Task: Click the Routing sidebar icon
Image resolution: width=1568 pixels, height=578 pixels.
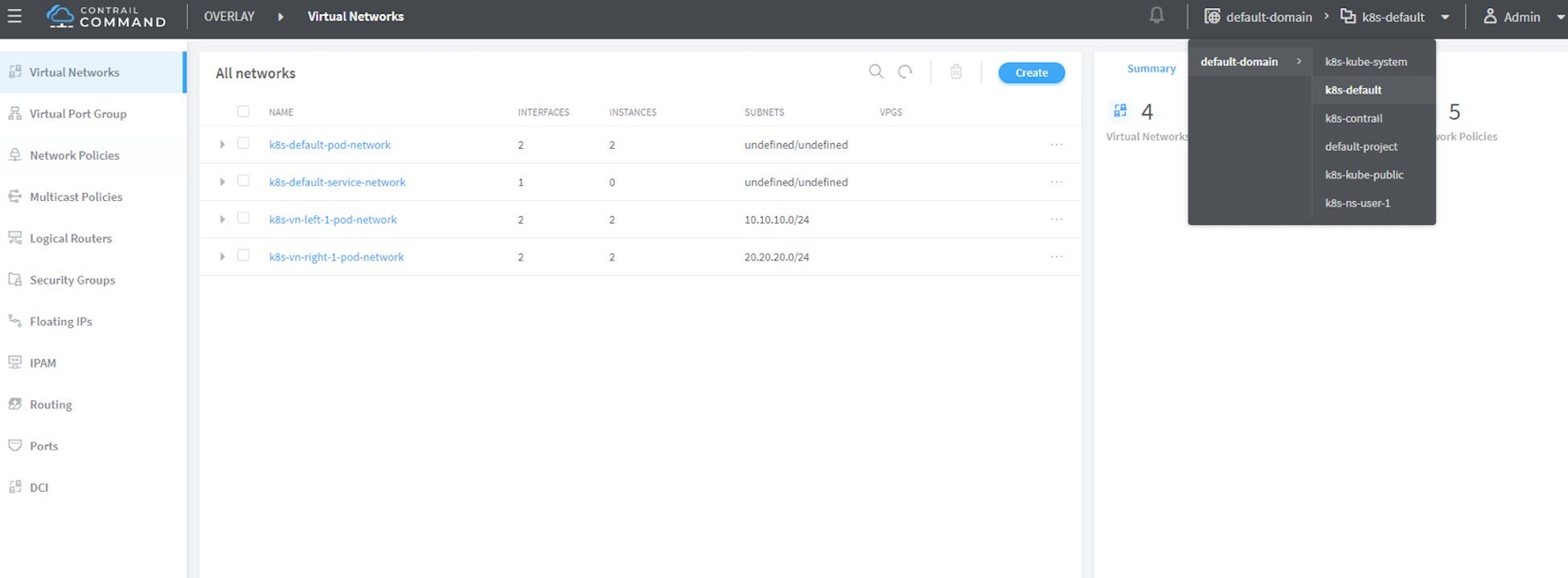Action: (14, 404)
